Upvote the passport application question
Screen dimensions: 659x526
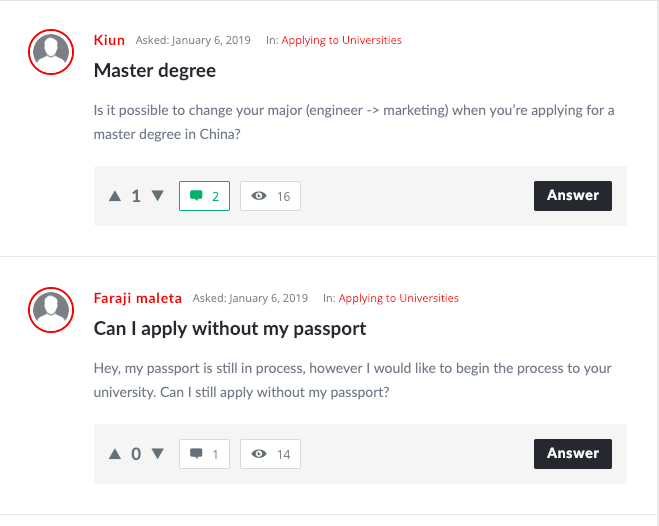[115, 454]
